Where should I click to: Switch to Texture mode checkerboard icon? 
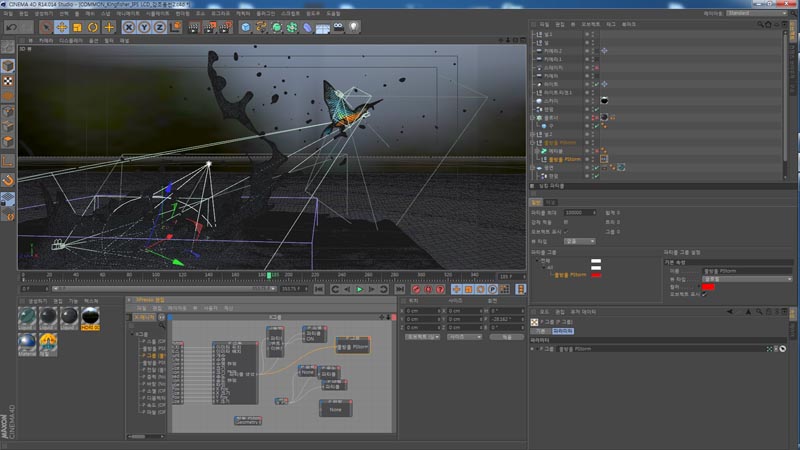(x=8, y=81)
